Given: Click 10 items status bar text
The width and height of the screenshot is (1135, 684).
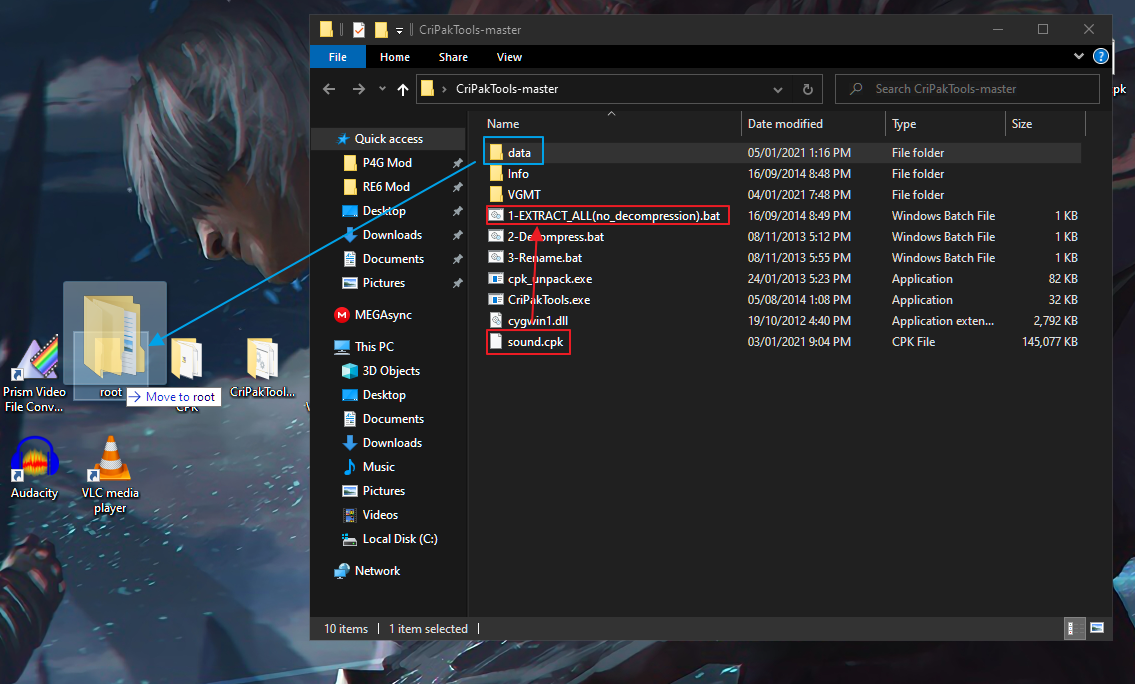Looking at the screenshot, I should pyautogui.click(x=345, y=629).
